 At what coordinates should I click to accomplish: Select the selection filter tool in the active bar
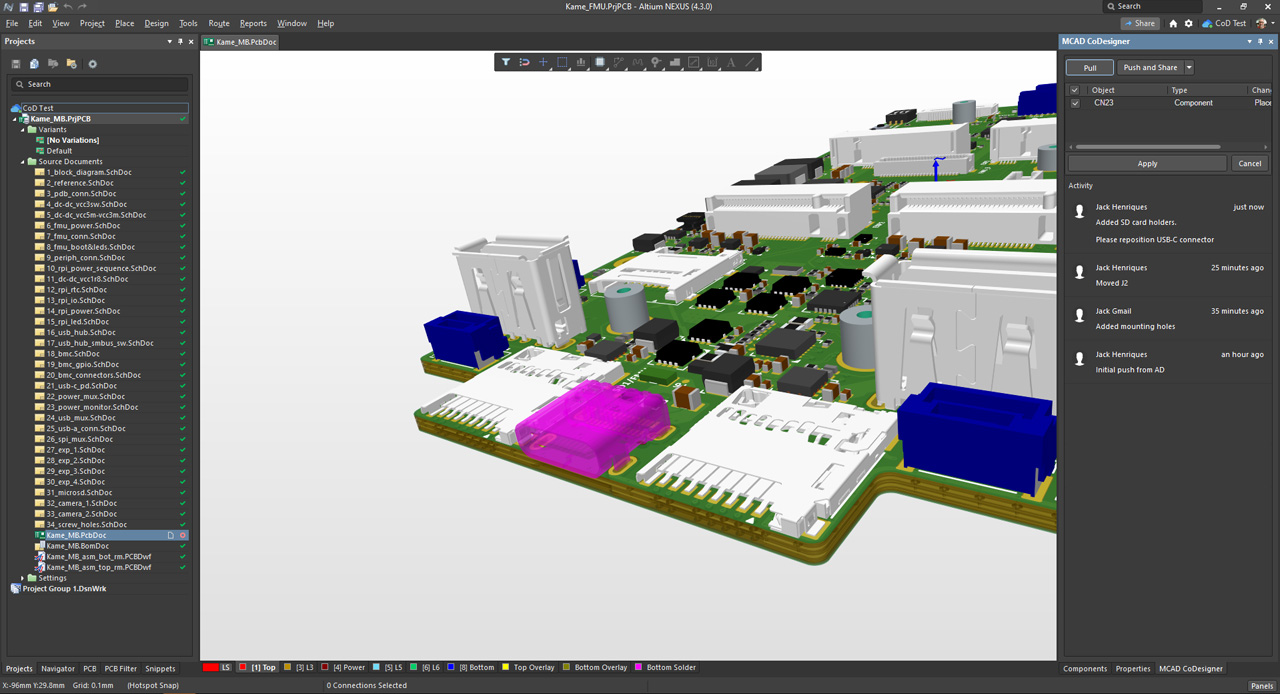pyautogui.click(x=506, y=62)
